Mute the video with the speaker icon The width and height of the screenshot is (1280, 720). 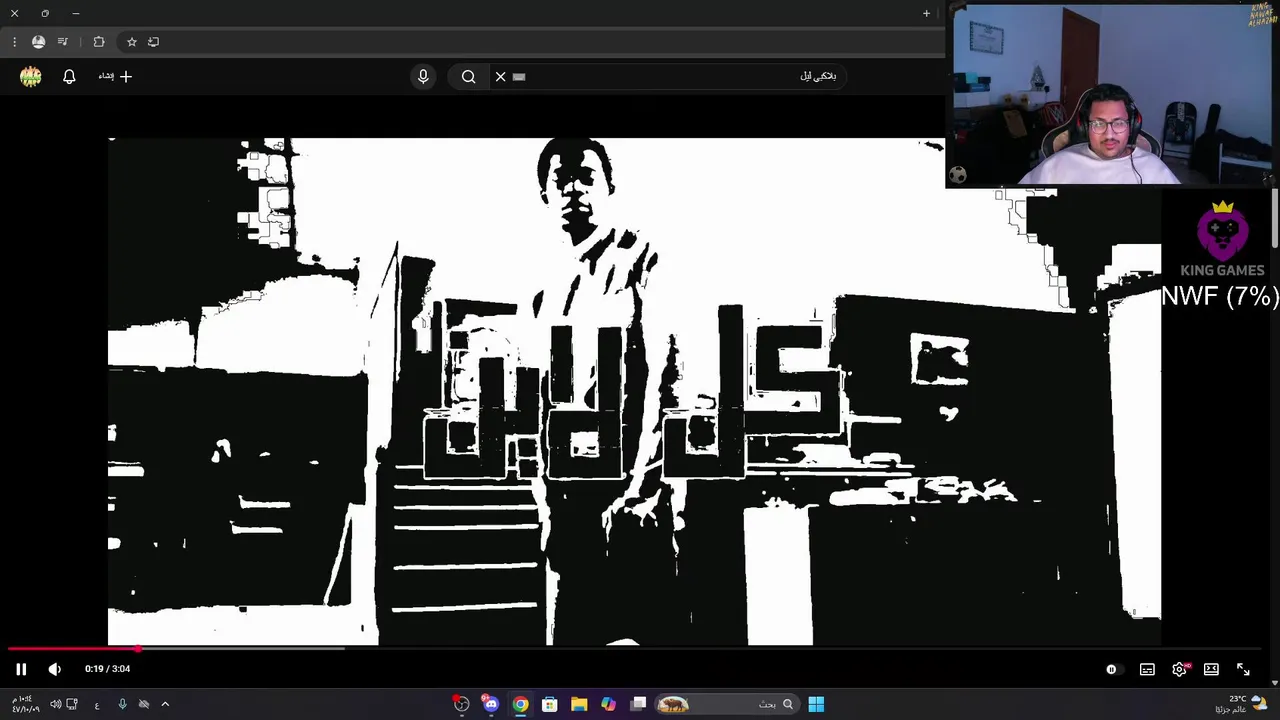point(54,669)
